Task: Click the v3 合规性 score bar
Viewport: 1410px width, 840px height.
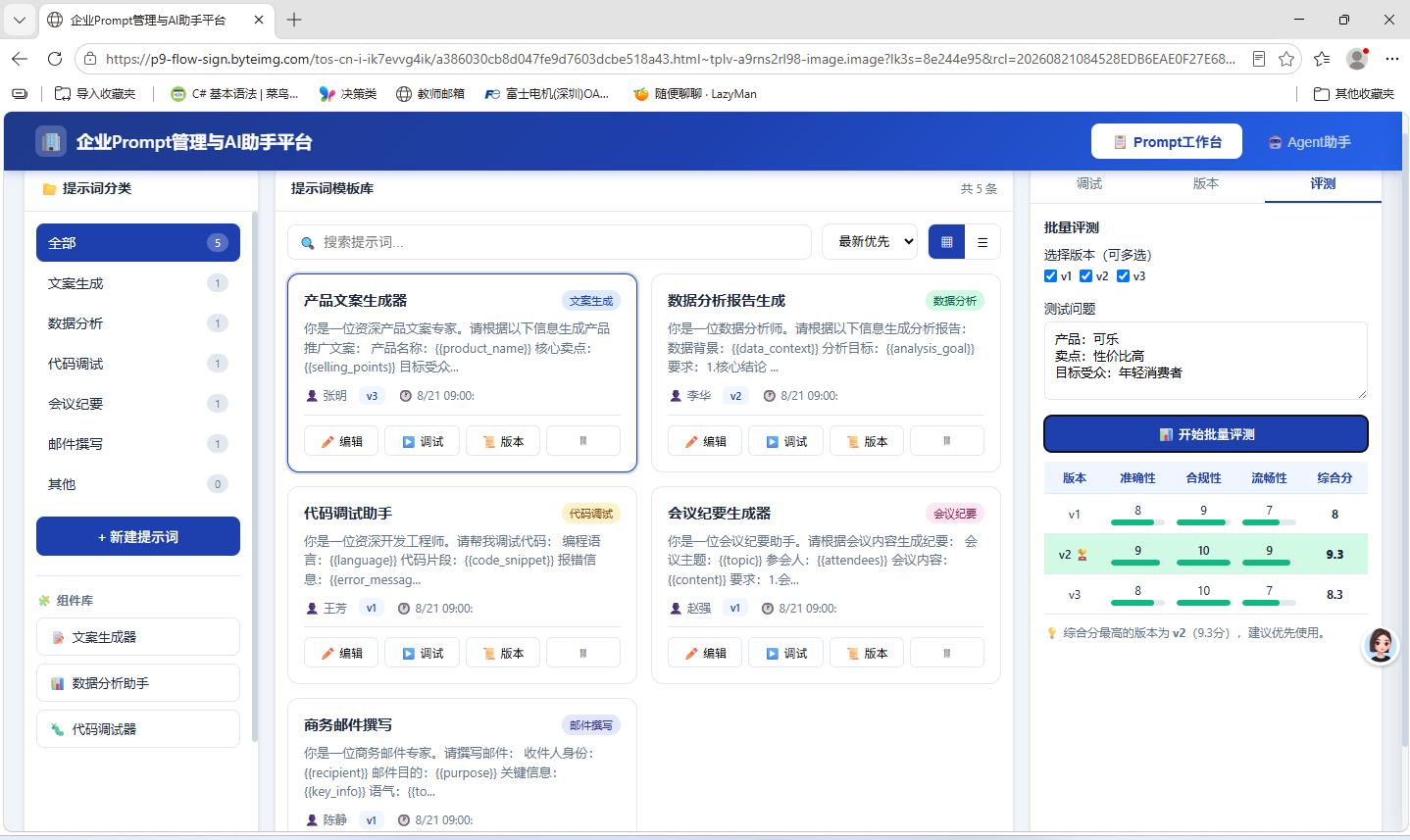Action: pyautogui.click(x=1203, y=603)
